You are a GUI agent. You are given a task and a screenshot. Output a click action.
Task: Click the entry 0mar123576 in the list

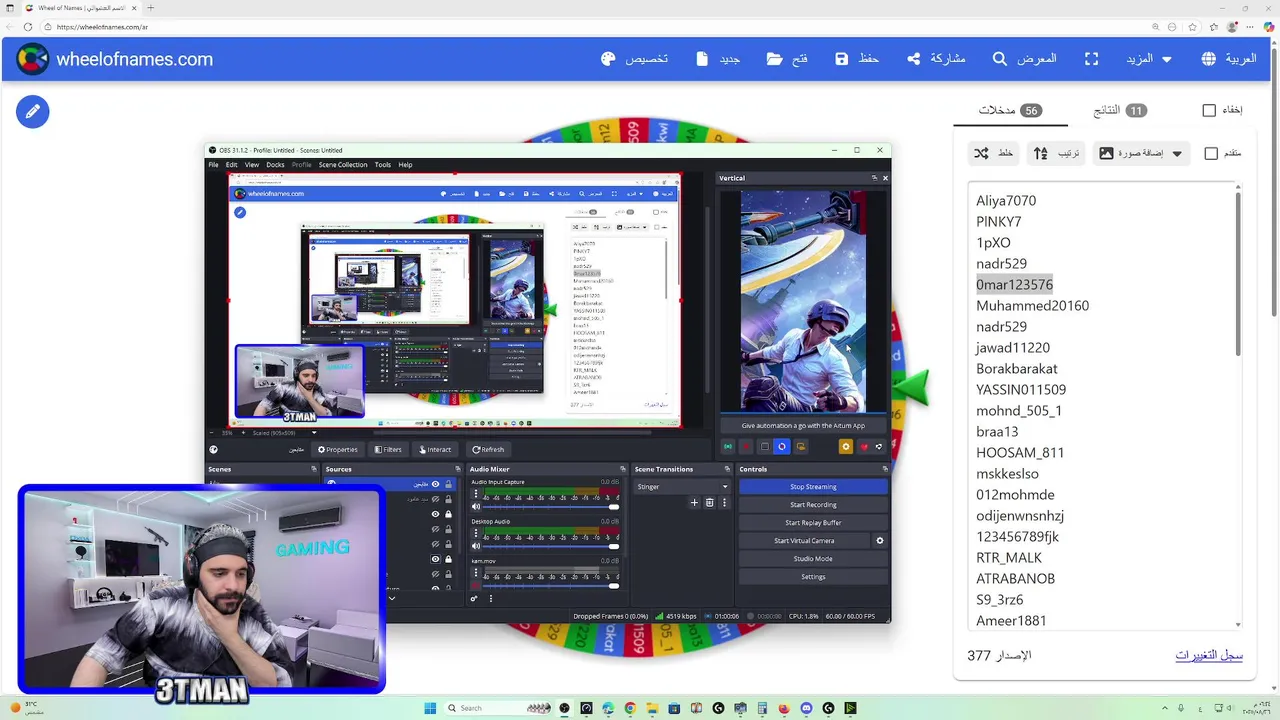click(x=1014, y=285)
